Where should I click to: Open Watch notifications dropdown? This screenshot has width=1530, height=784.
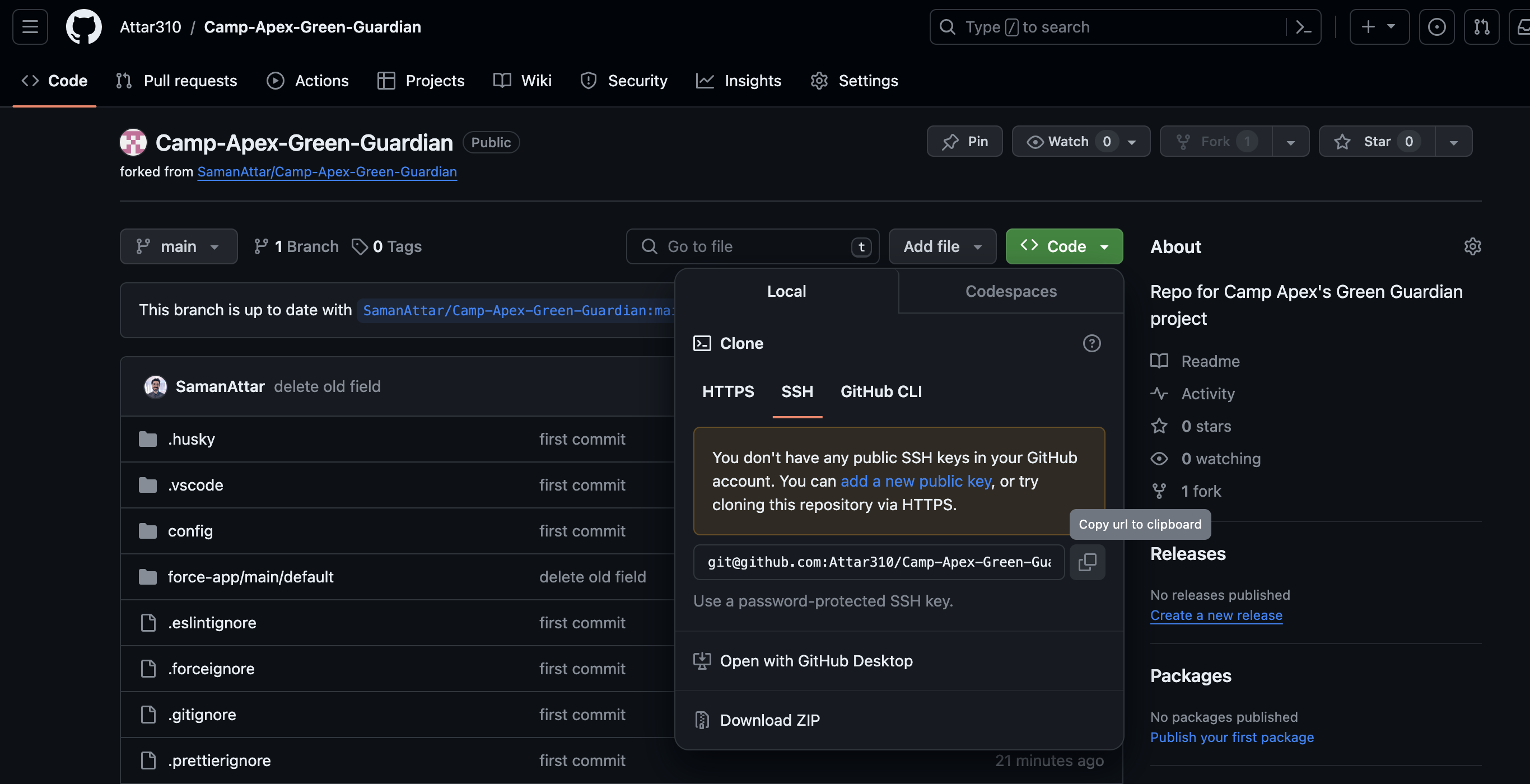point(1081,141)
